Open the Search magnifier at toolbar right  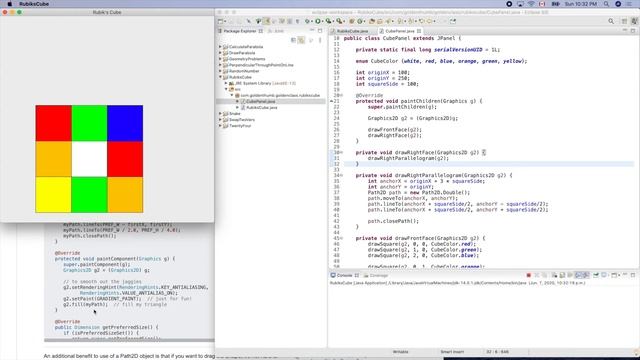611,21
